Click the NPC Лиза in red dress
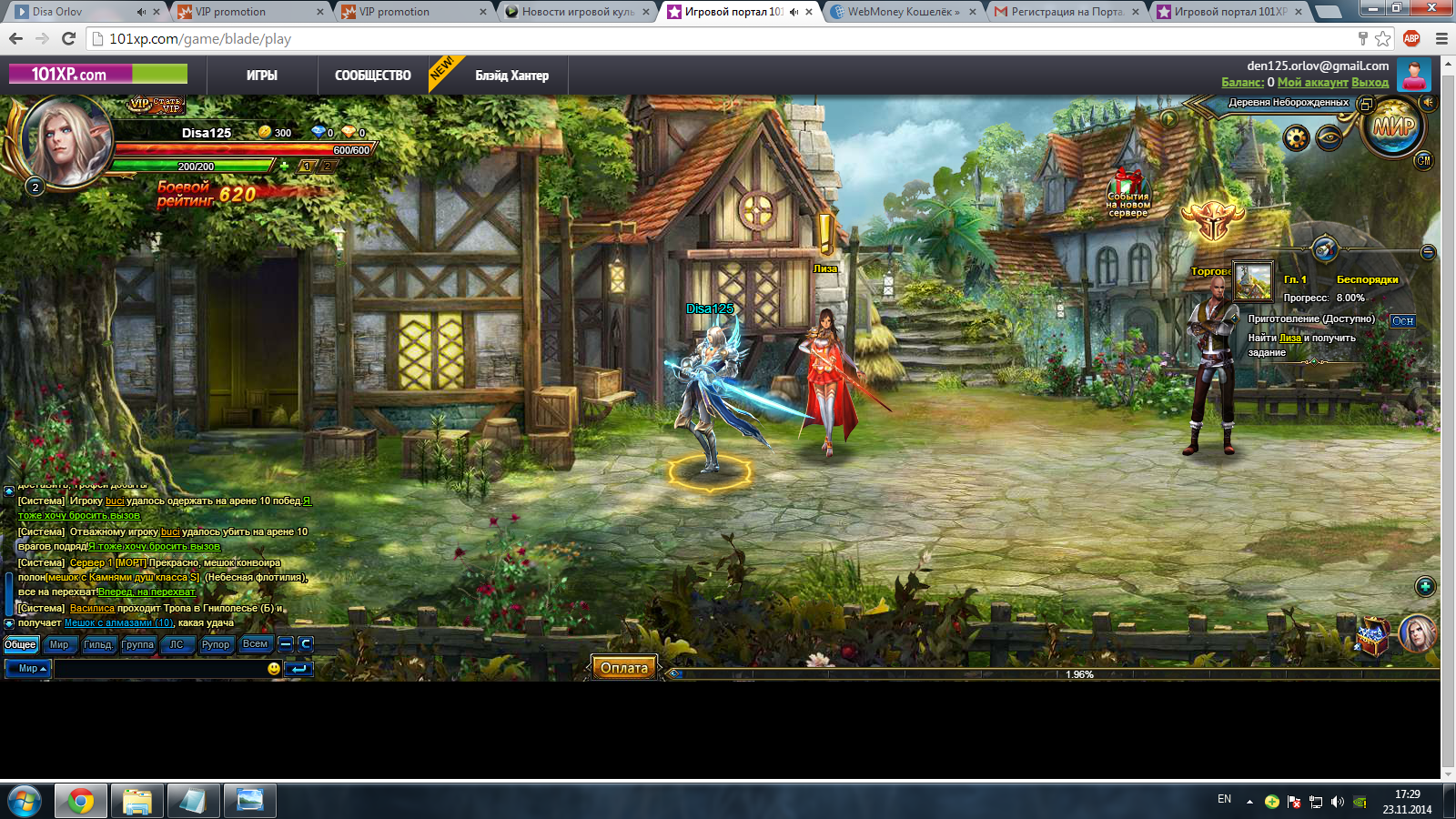This screenshot has height=819, width=1456. point(827,380)
